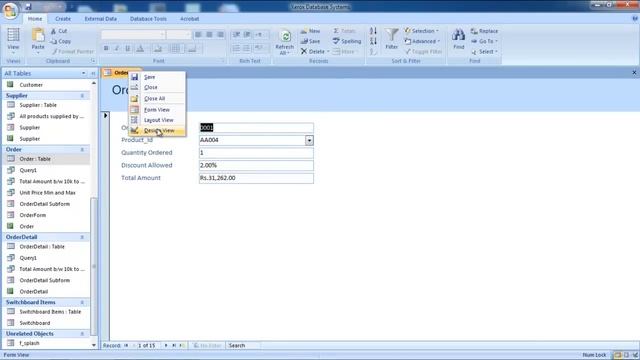Click New record button

pos(311,31)
